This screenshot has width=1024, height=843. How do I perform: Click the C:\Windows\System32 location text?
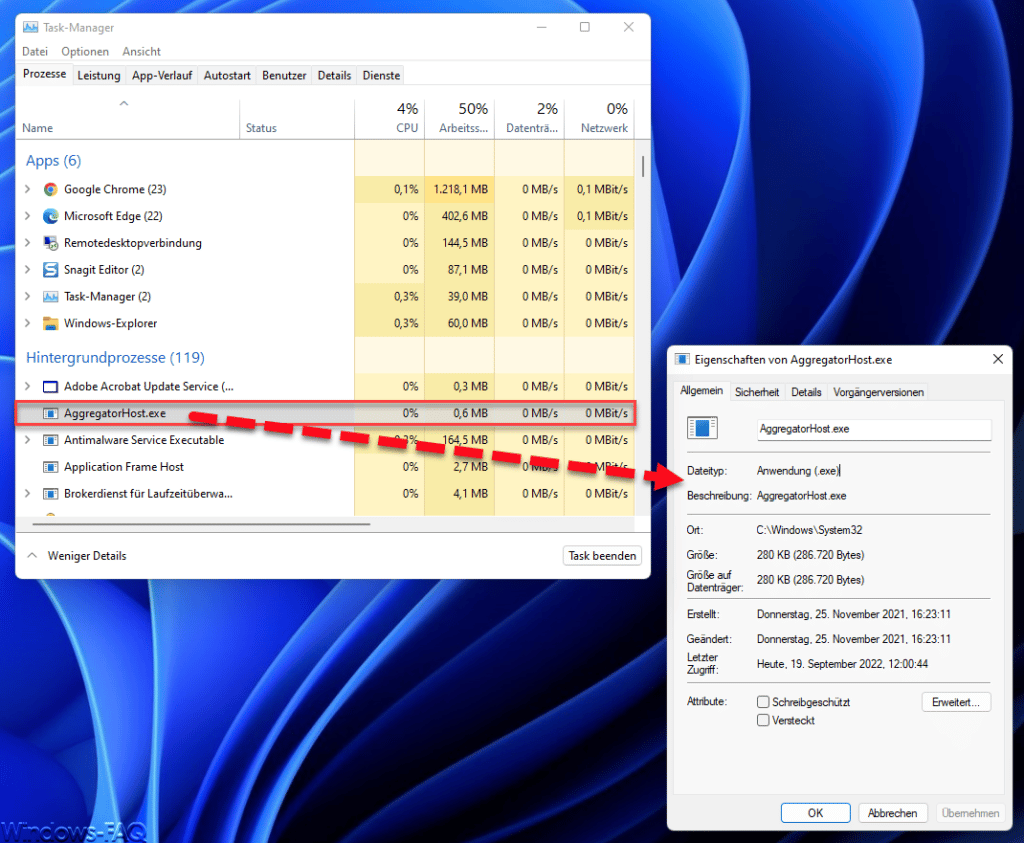tap(809, 530)
